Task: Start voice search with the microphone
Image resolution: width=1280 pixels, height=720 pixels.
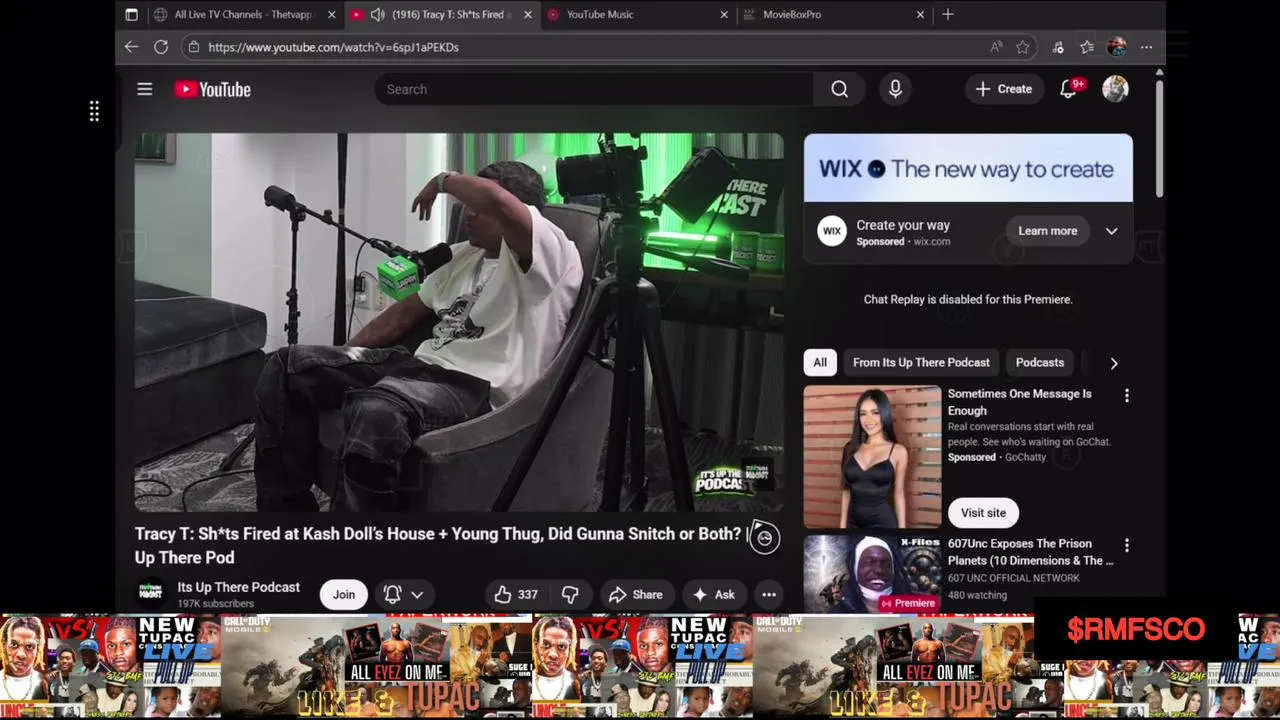Action: pos(895,89)
